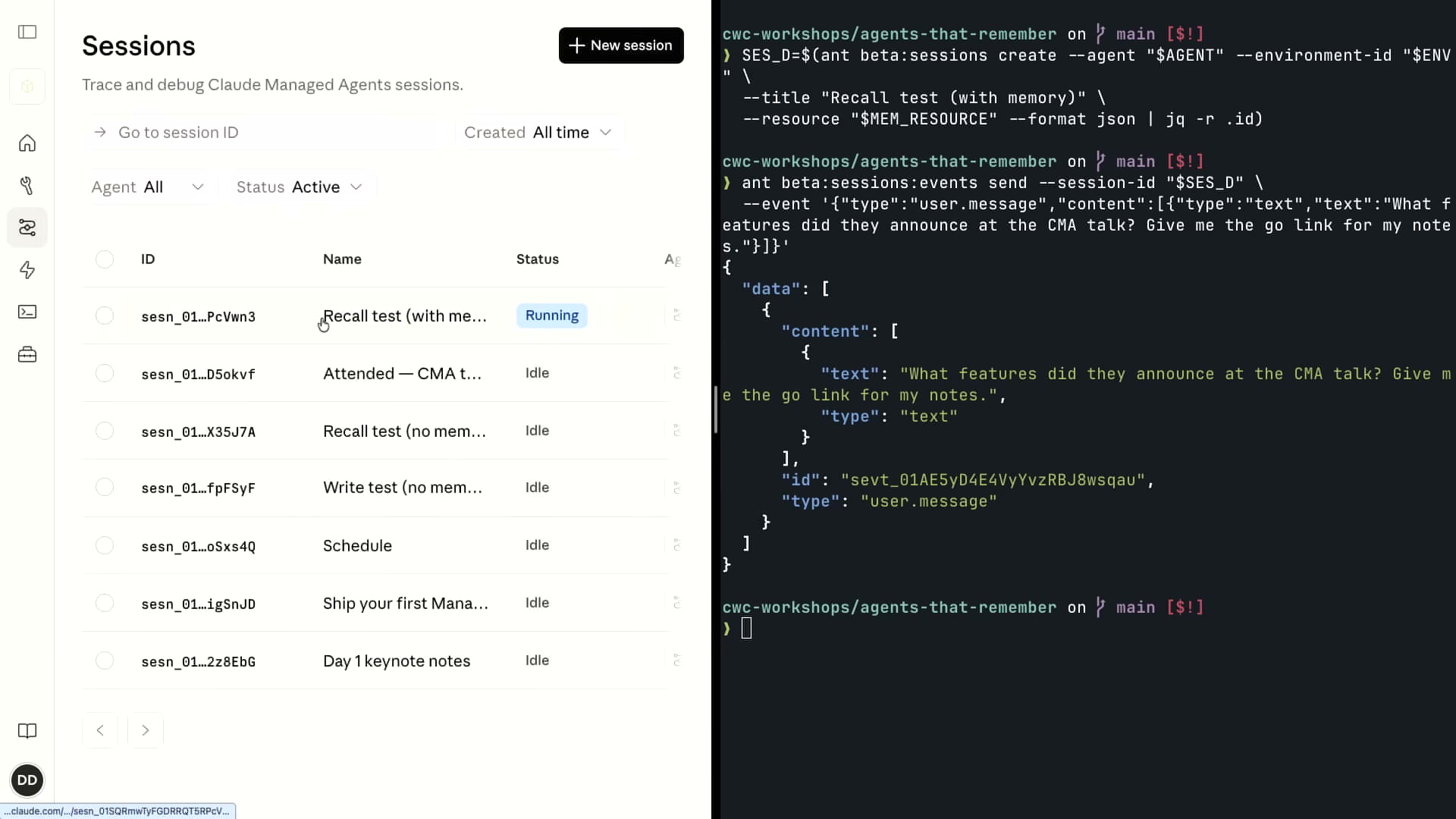This screenshot has width=1456, height=819.
Task: Open the DD user avatar menu
Action: tap(27, 780)
